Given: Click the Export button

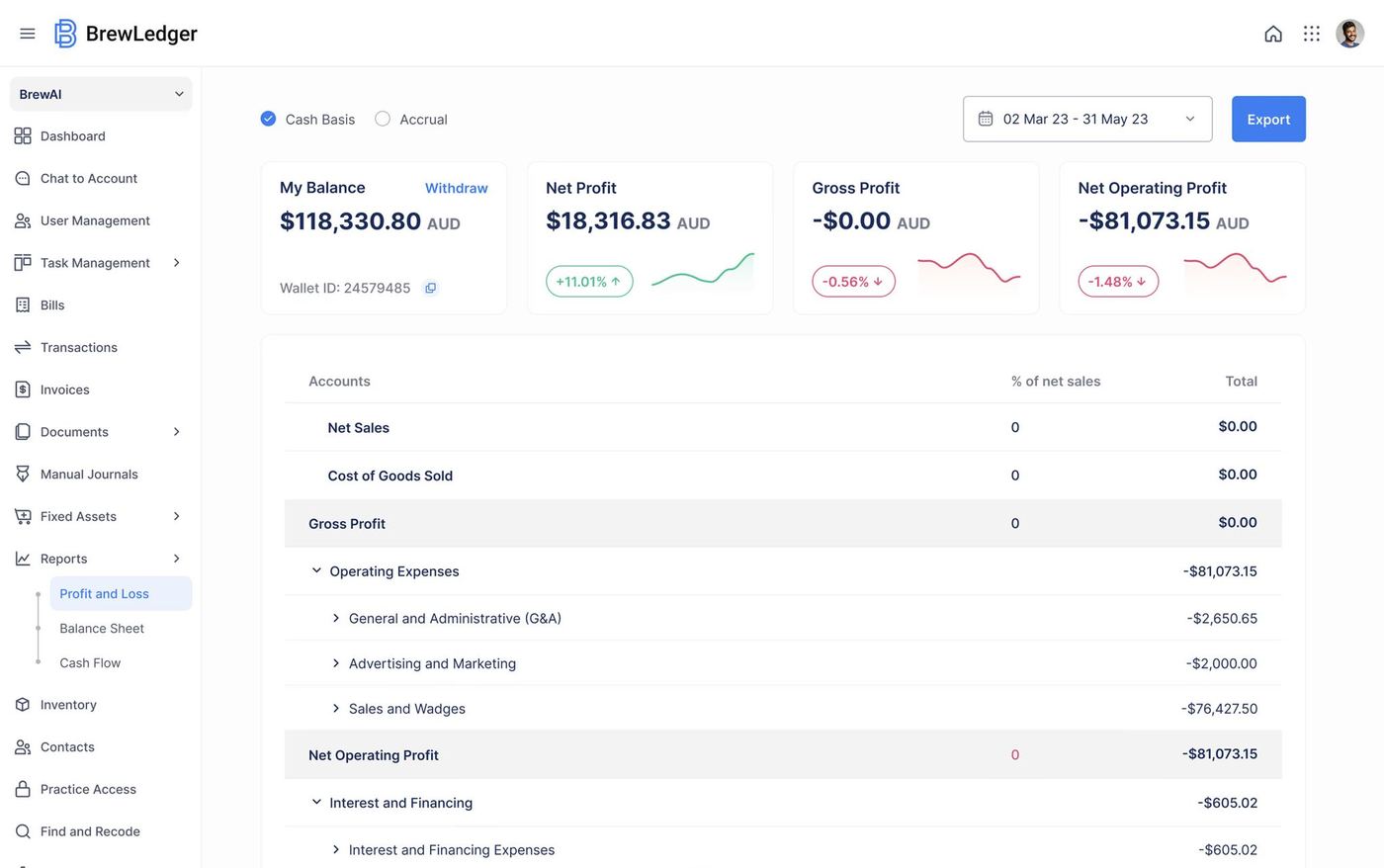Looking at the screenshot, I should (x=1268, y=119).
